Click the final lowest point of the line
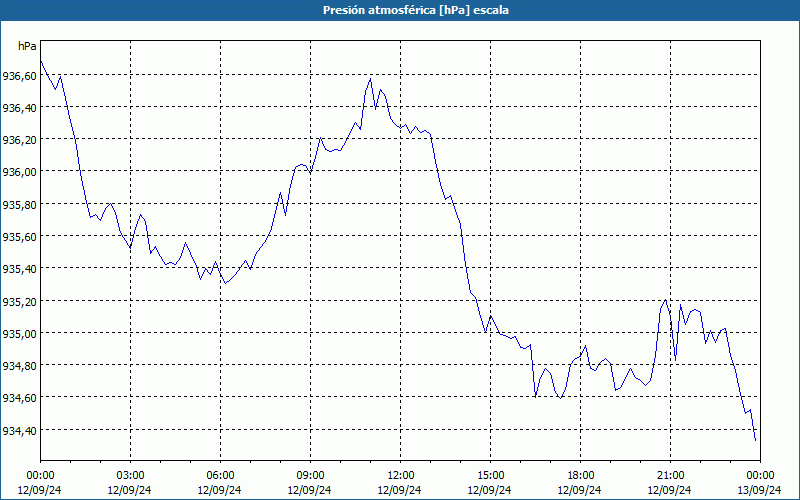 click(755, 440)
